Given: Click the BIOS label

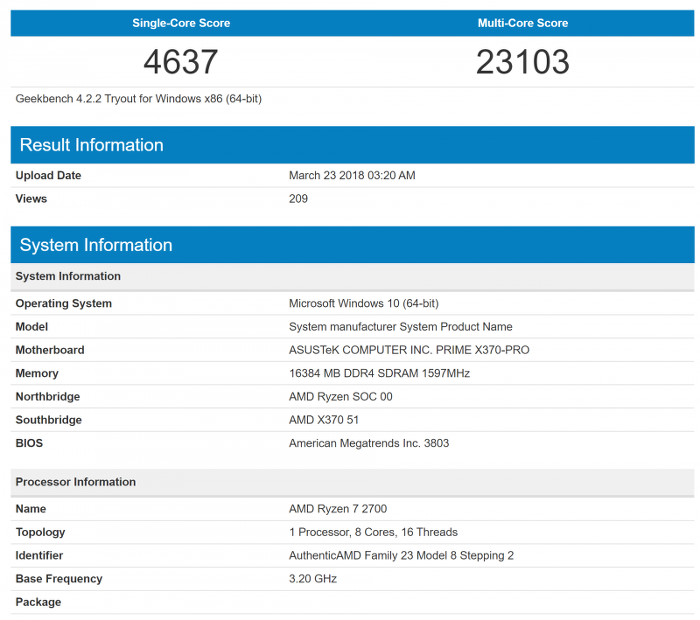Looking at the screenshot, I should [x=29, y=443].
